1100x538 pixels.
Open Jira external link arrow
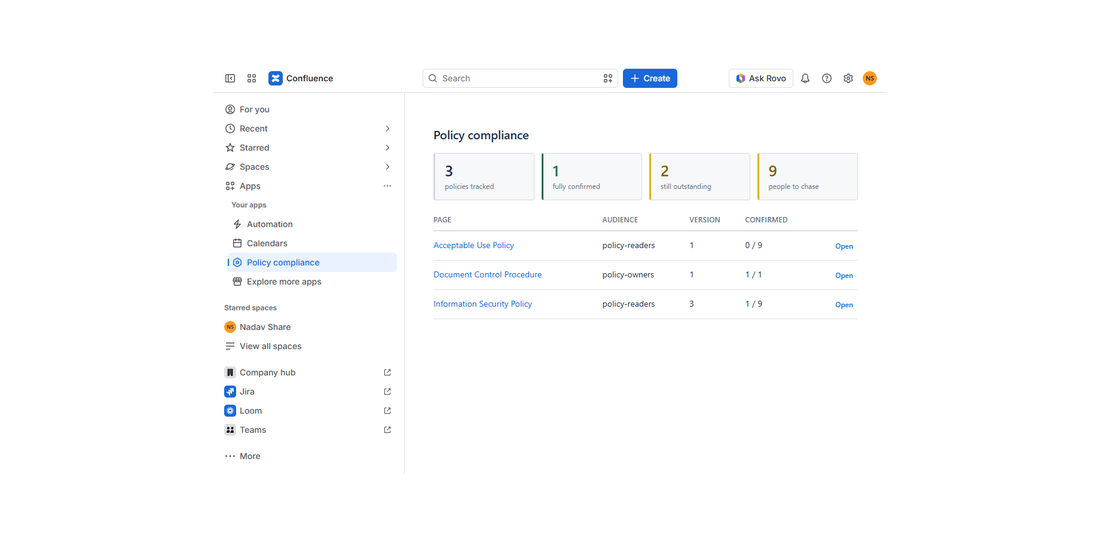tap(387, 391)
